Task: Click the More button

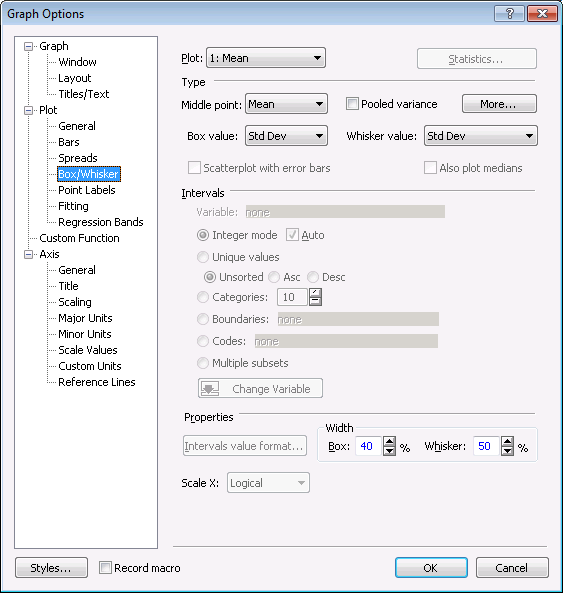Action: pyautogui.click(x=499, y=104)
